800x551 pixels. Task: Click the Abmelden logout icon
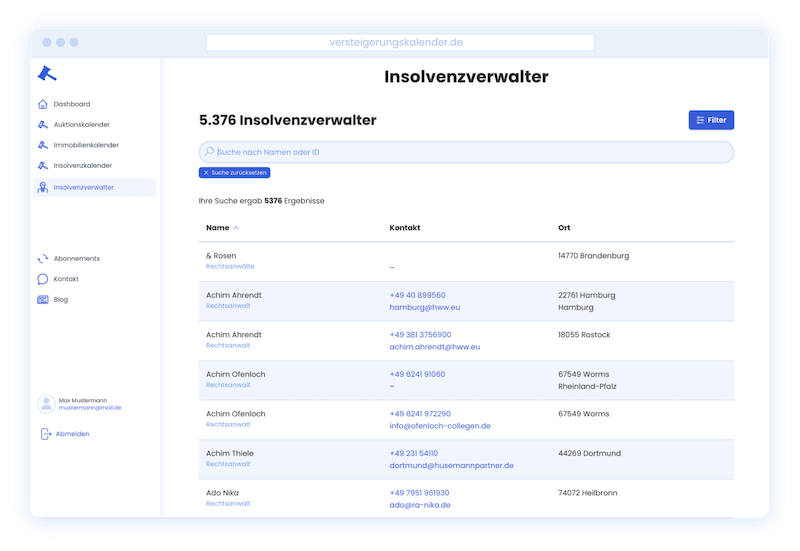pos(46,434)
